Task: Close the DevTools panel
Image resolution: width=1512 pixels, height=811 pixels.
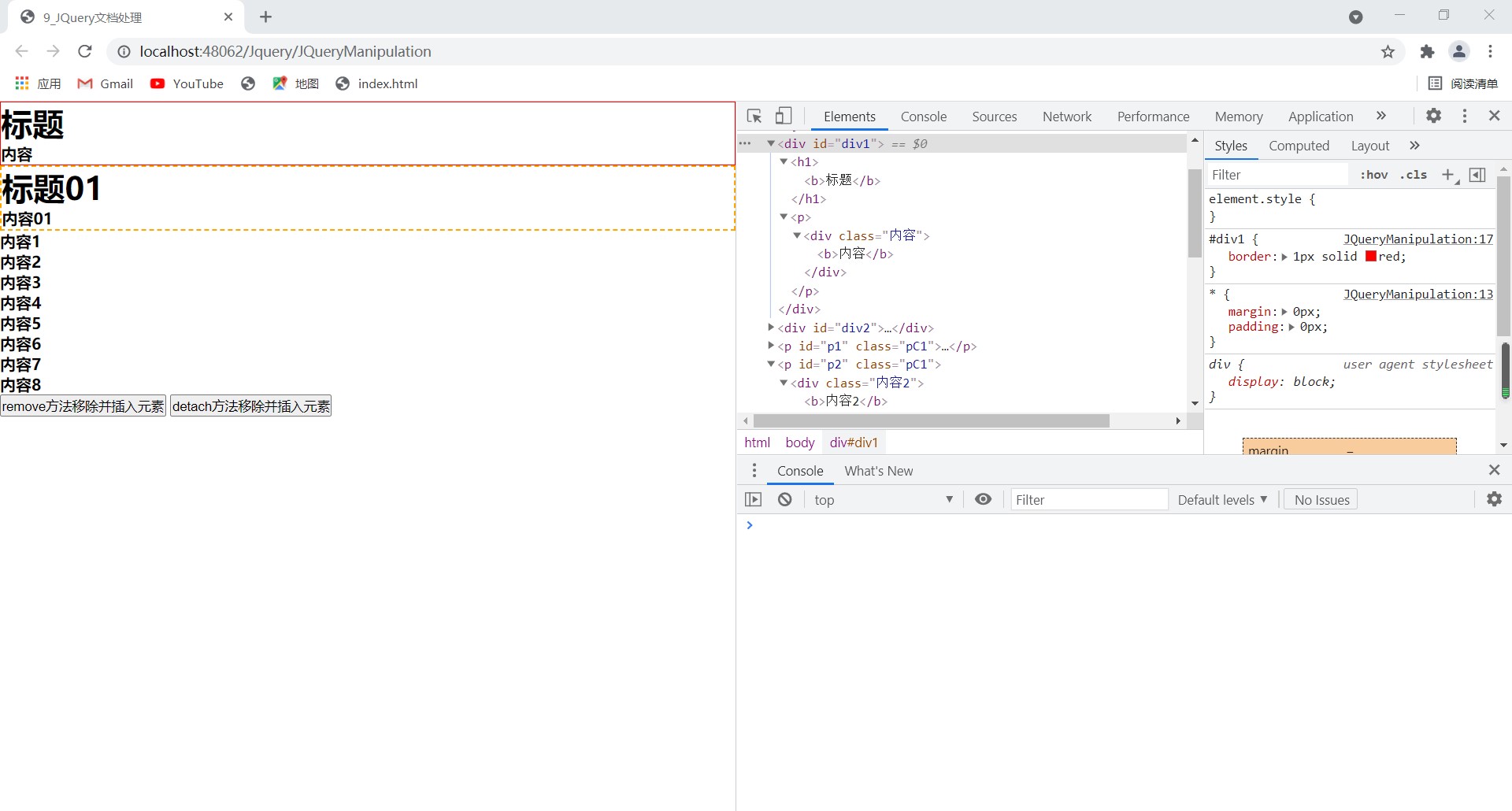Action: point(1495,116)
